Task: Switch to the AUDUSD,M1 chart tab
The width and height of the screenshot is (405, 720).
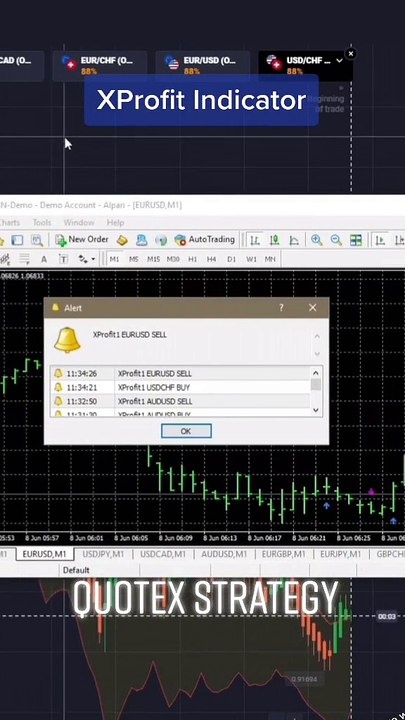Action: pyautogui.click(x=224, y=554)
